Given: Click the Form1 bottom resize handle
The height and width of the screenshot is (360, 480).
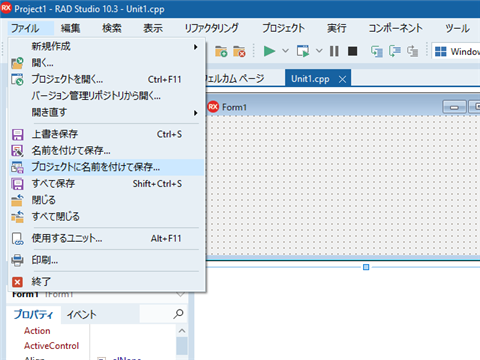Looking at the screenshot, I should click(366, 267).
